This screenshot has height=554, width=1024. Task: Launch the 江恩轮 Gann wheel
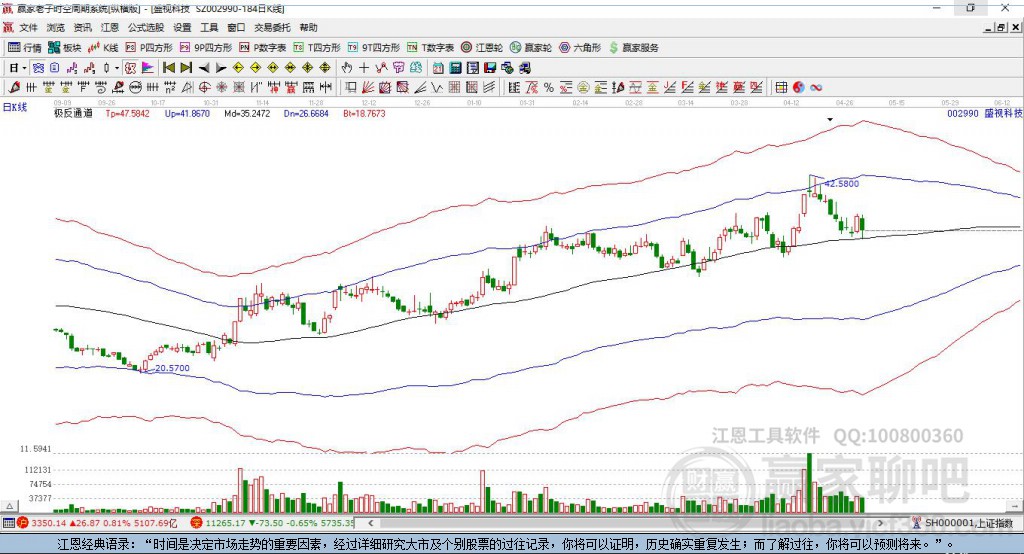coord(482,48)
